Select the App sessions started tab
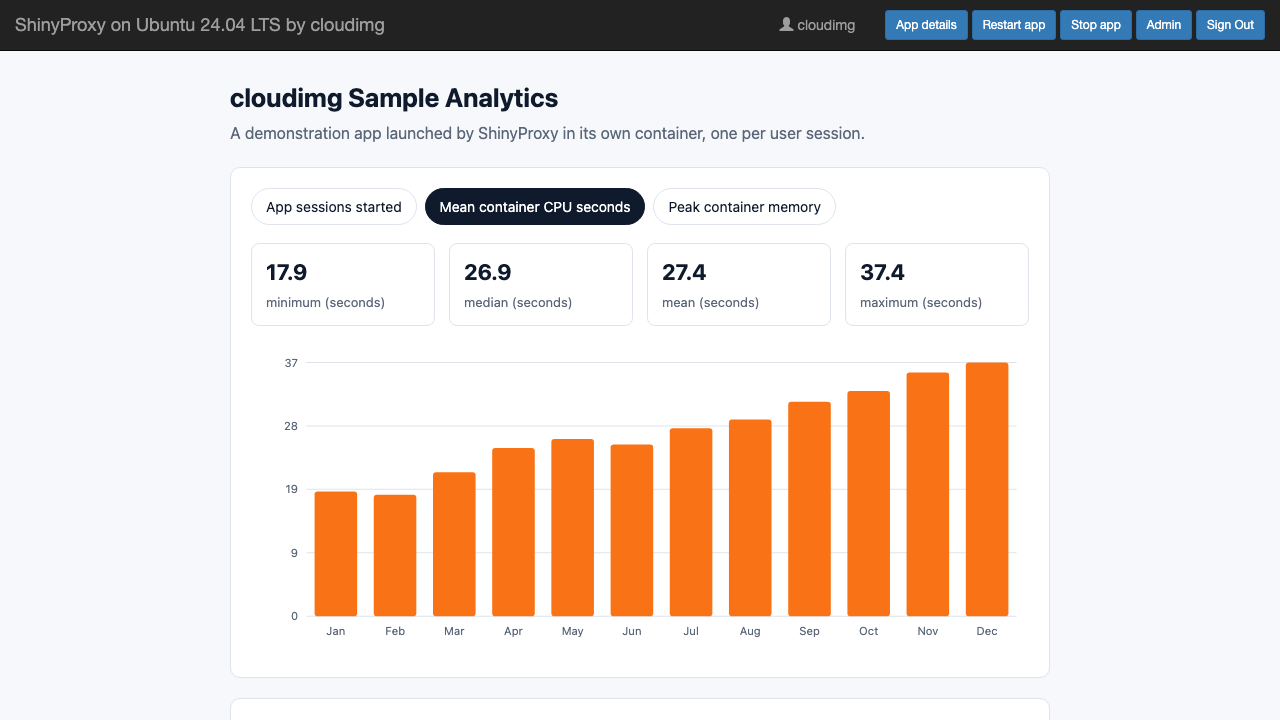This screenshot has height=720, width=1280. click(x=334, y=207)
